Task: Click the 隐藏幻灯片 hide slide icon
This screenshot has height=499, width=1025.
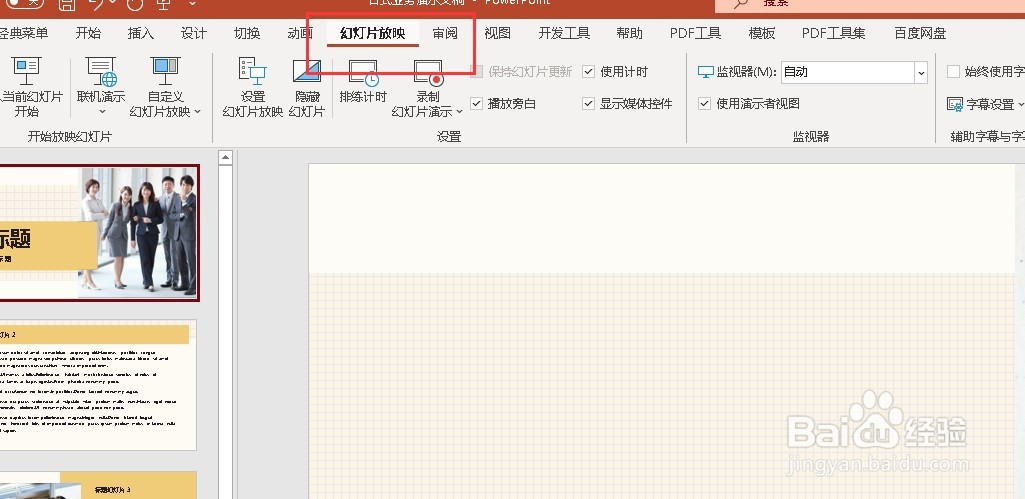Action: (x=307, y=73)
